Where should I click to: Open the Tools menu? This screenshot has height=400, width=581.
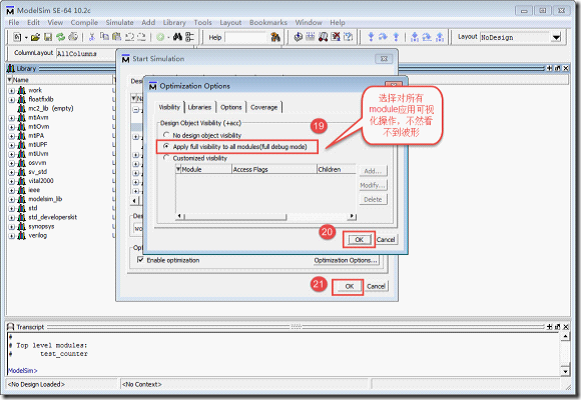(x=203, y=23)
